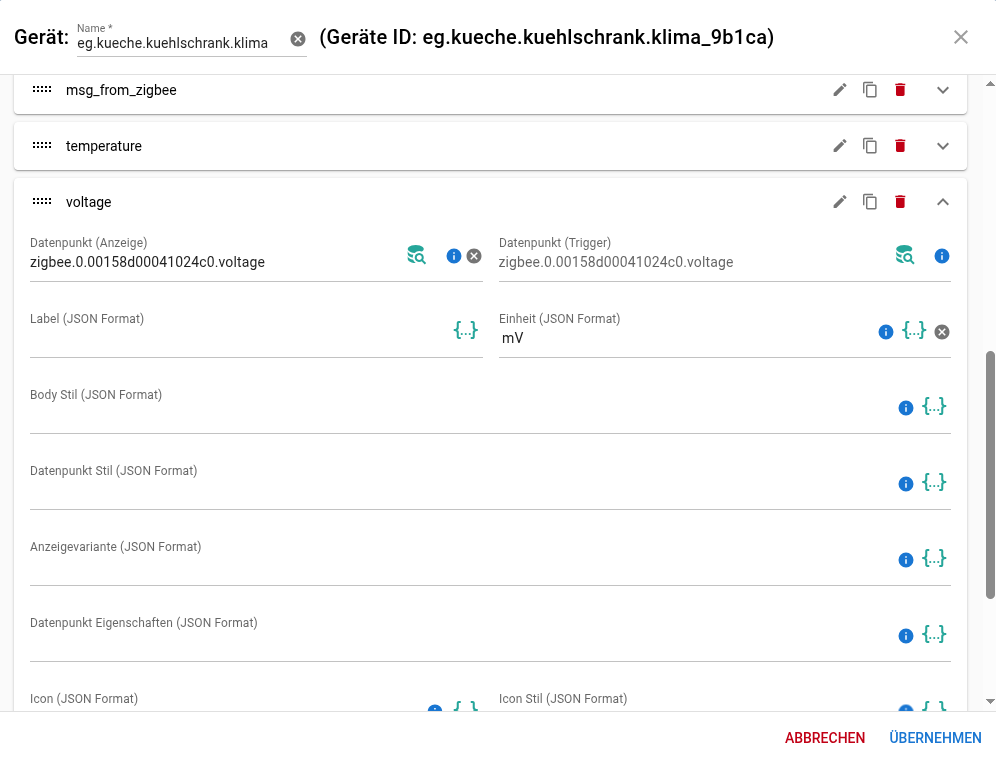Expand the msg_from_zigbee section

[x=943, y=90]
